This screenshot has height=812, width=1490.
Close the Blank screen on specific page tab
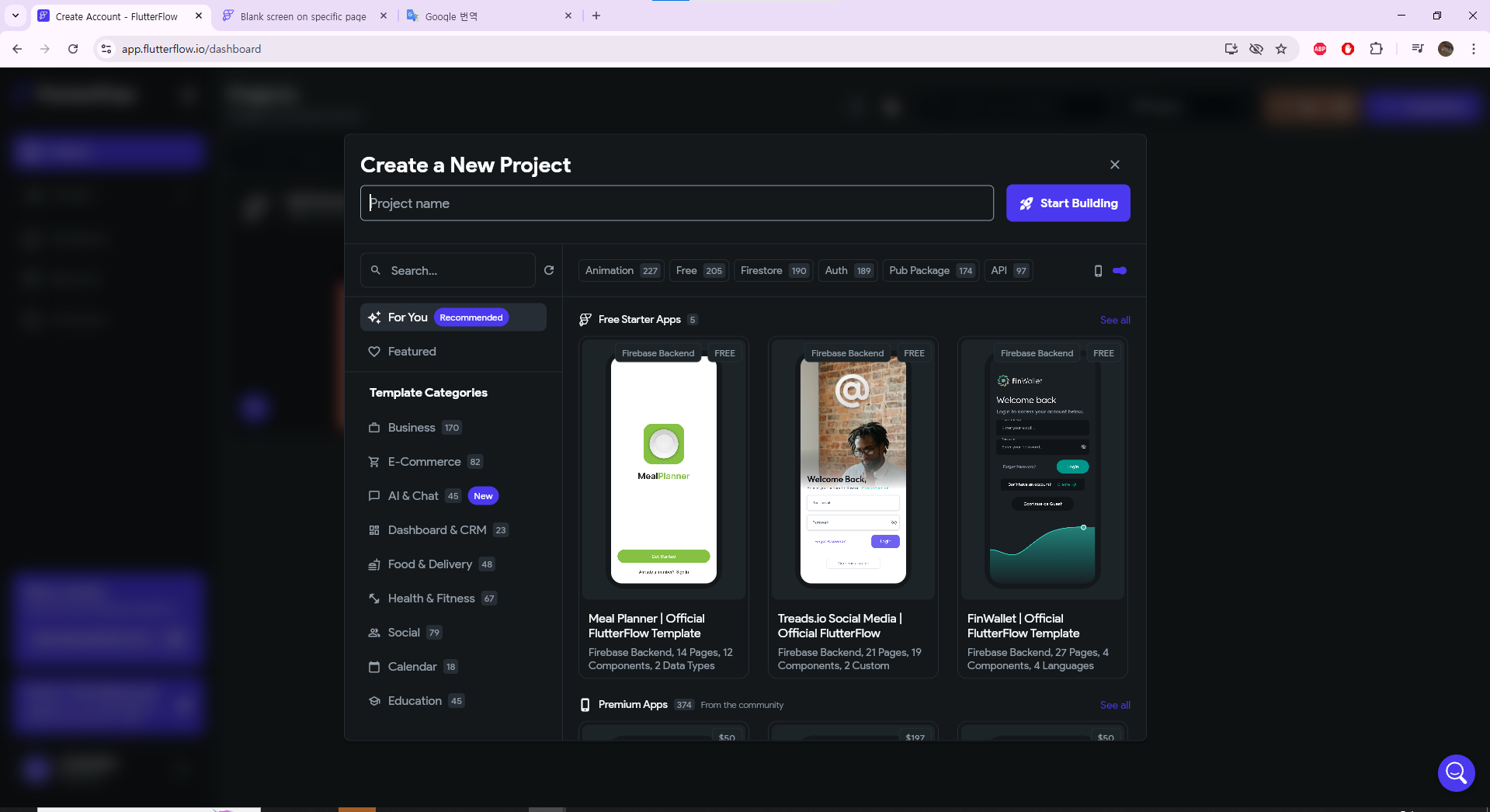384,16
